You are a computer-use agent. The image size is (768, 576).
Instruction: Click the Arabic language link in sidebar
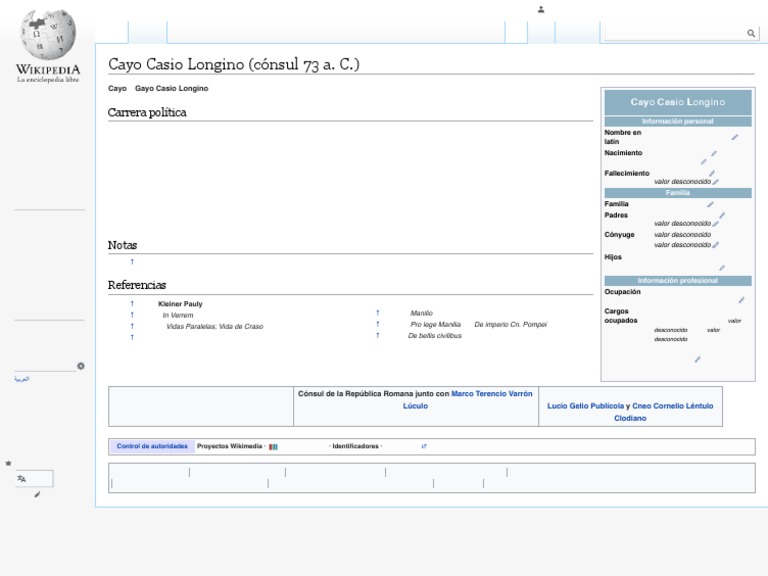(21, 381)
